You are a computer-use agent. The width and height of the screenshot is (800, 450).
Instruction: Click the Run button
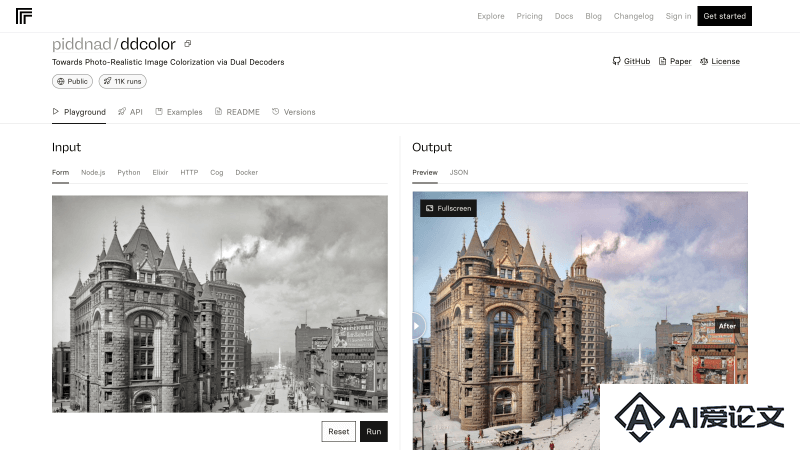373,432
